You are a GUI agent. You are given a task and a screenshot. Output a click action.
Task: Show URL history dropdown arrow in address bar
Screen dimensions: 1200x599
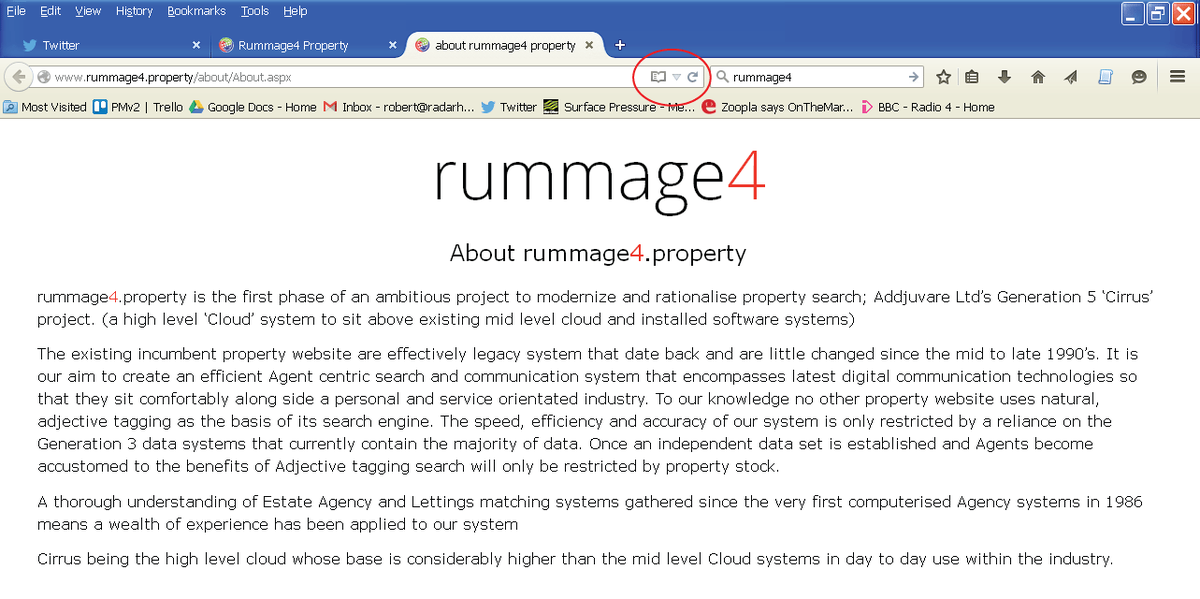coord(676,77)
